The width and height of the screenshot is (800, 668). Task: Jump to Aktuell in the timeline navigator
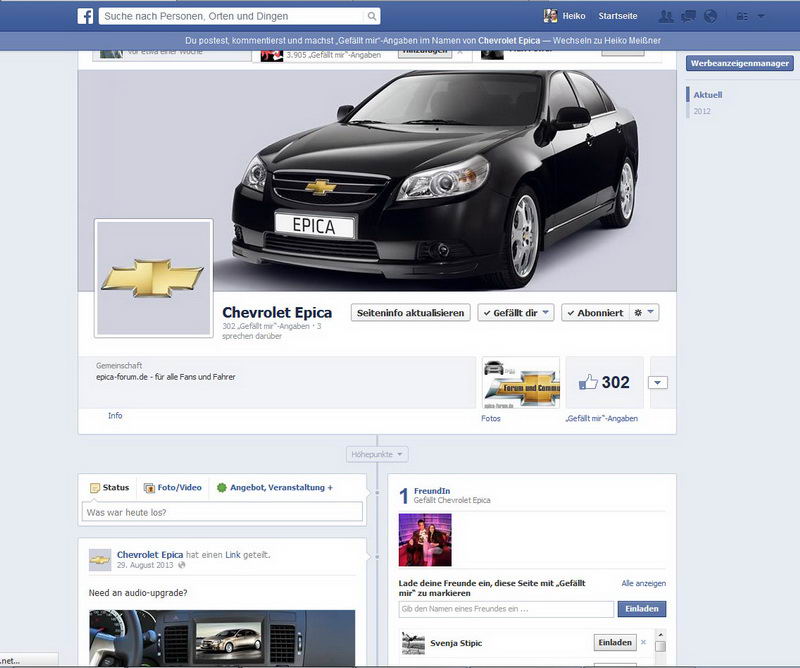click(x=708, y=95)
